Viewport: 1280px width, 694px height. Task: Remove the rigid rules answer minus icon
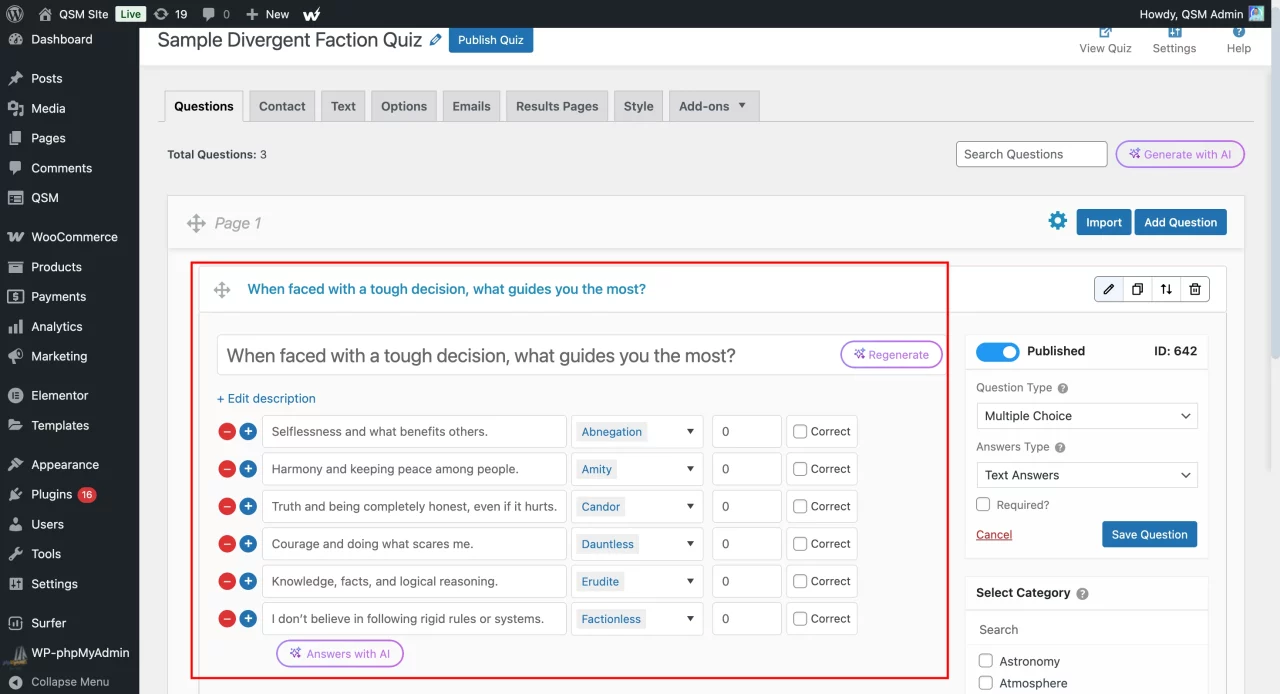(227, 619)
